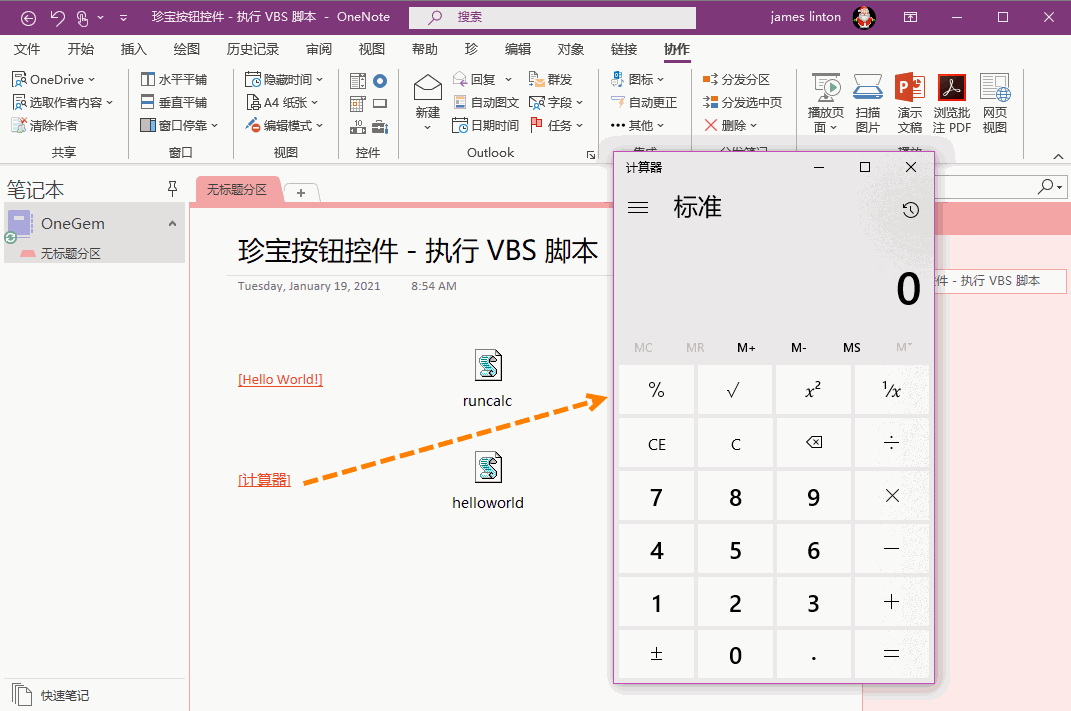Click the Back arrow in the OneNote title bar

pos(28,18)
